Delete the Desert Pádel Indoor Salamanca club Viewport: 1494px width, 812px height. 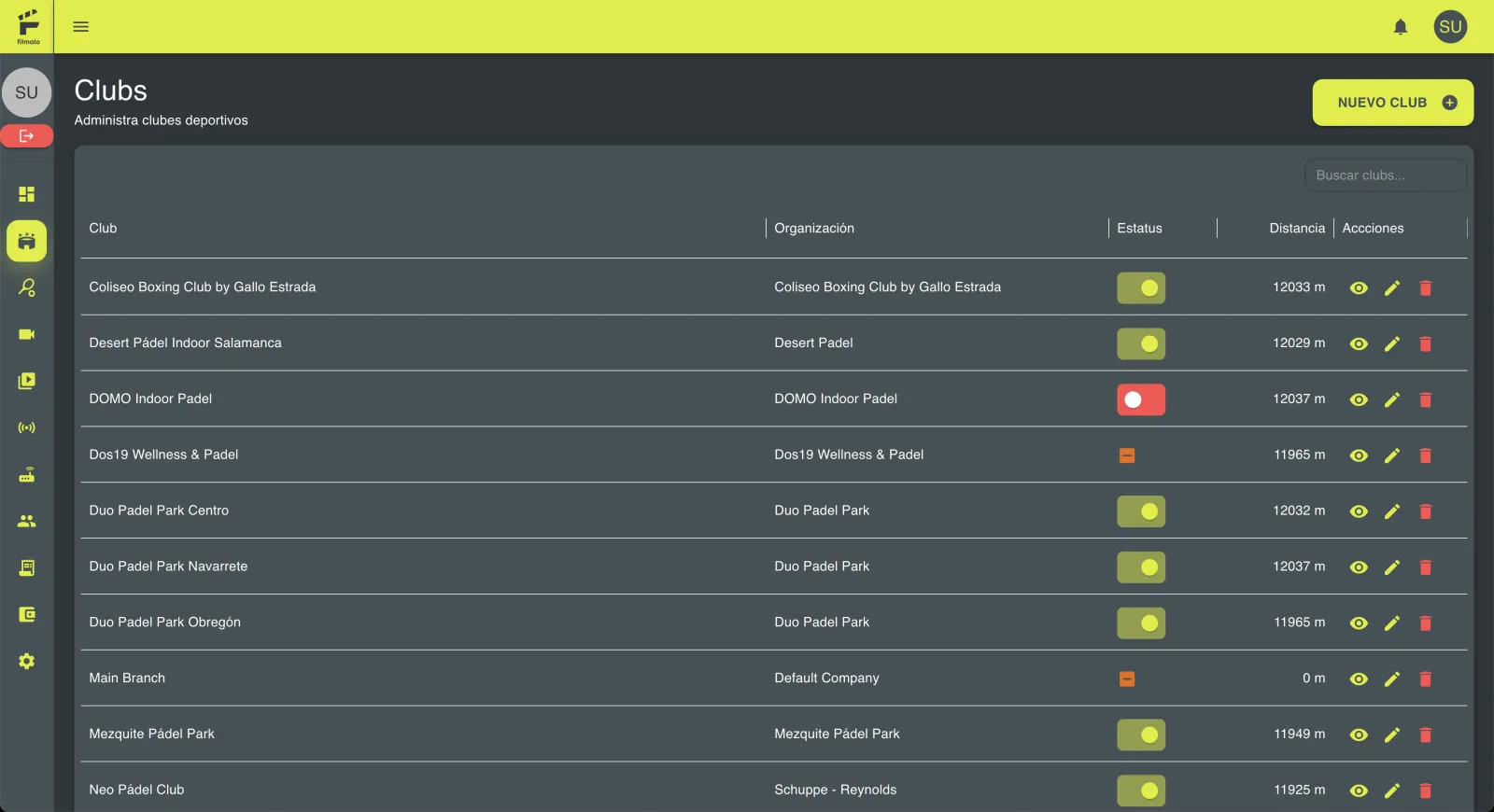click(x=1426, y=343)
